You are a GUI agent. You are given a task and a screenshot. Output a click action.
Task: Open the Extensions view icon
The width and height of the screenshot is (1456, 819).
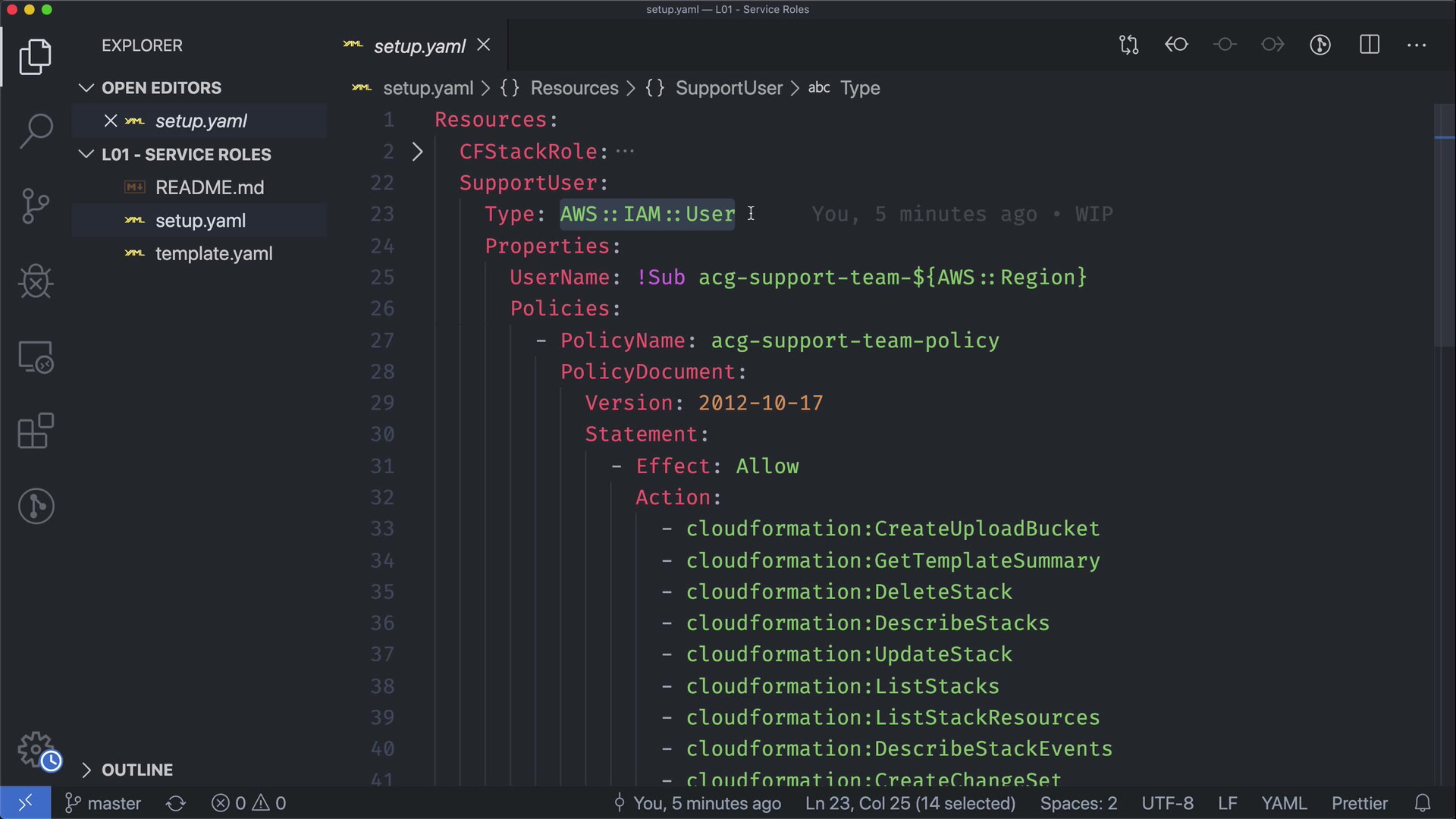(x=36, y=431)
